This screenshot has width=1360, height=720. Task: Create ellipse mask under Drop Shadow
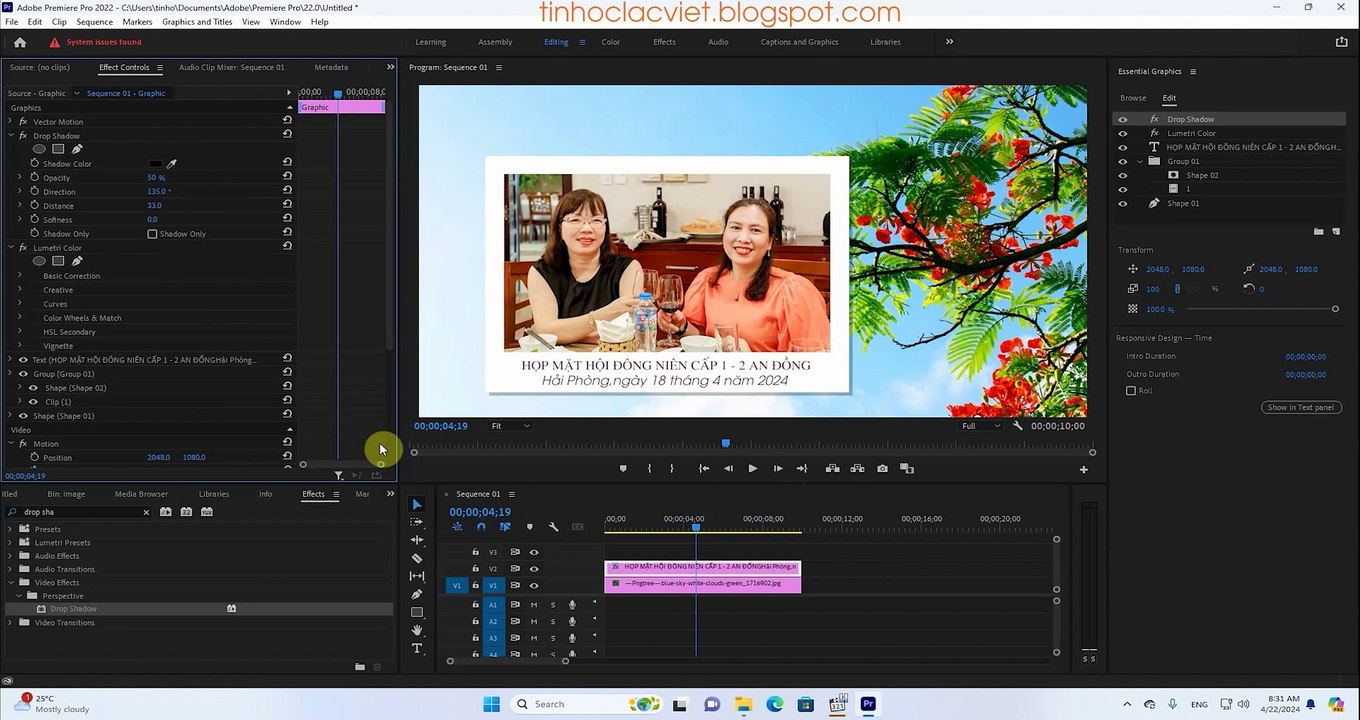39,149
